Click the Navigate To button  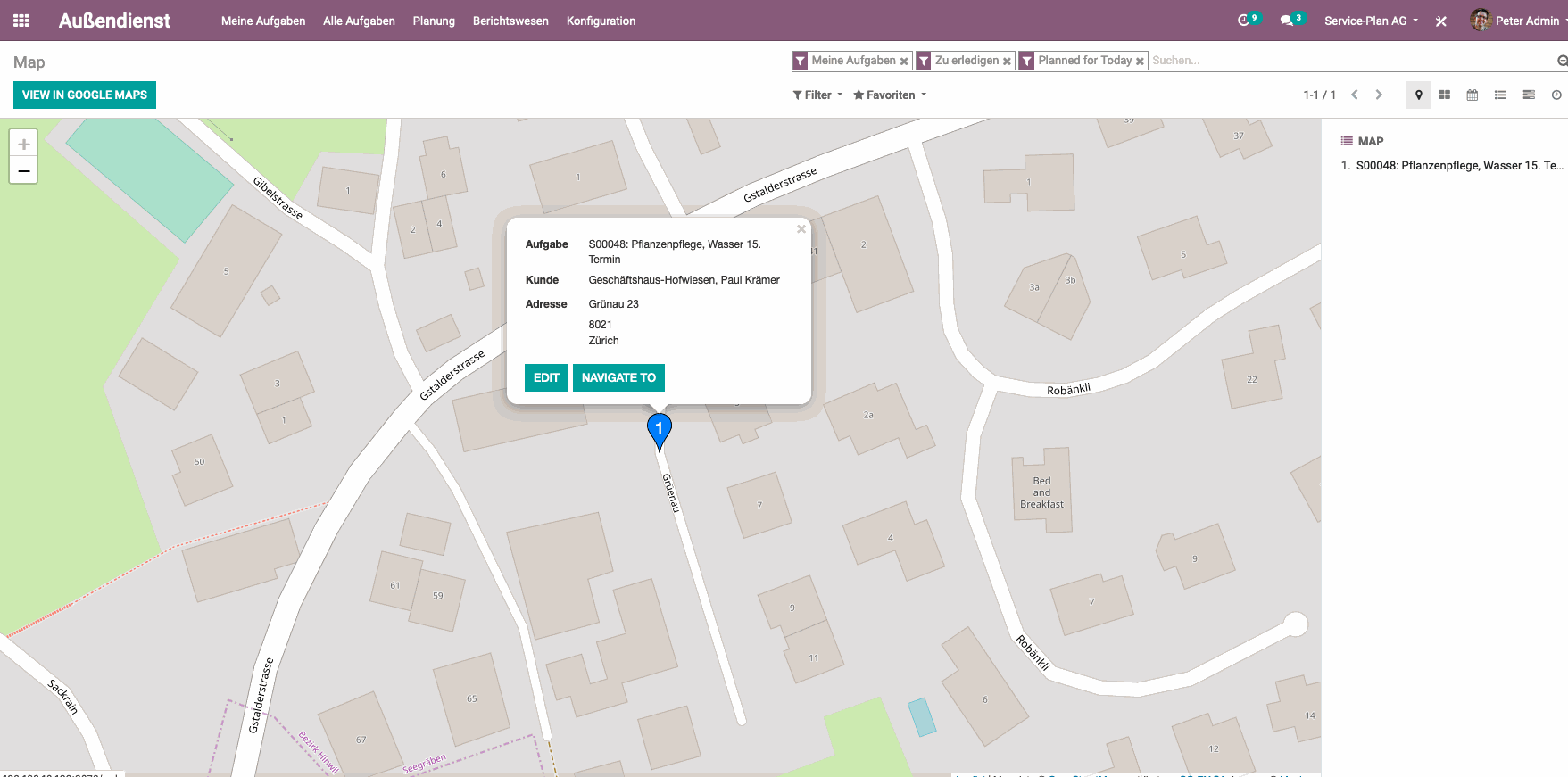[x=618, y=377]
